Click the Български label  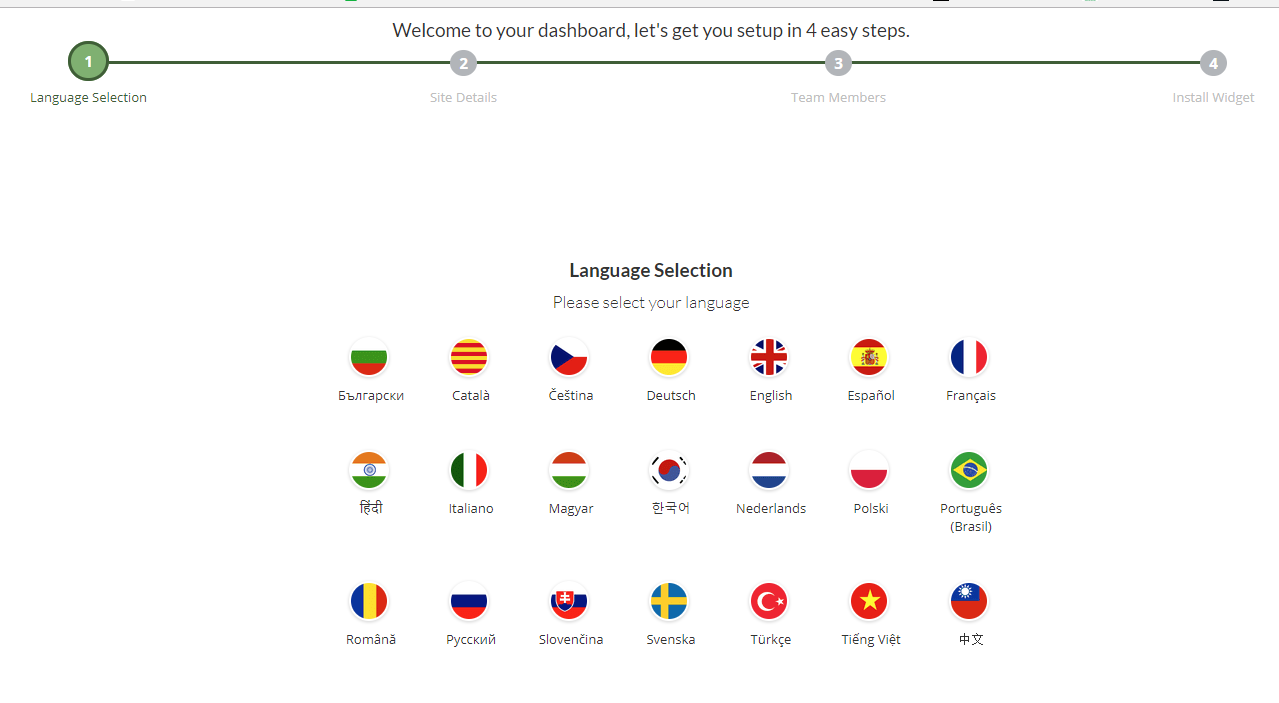coord(371,396)
